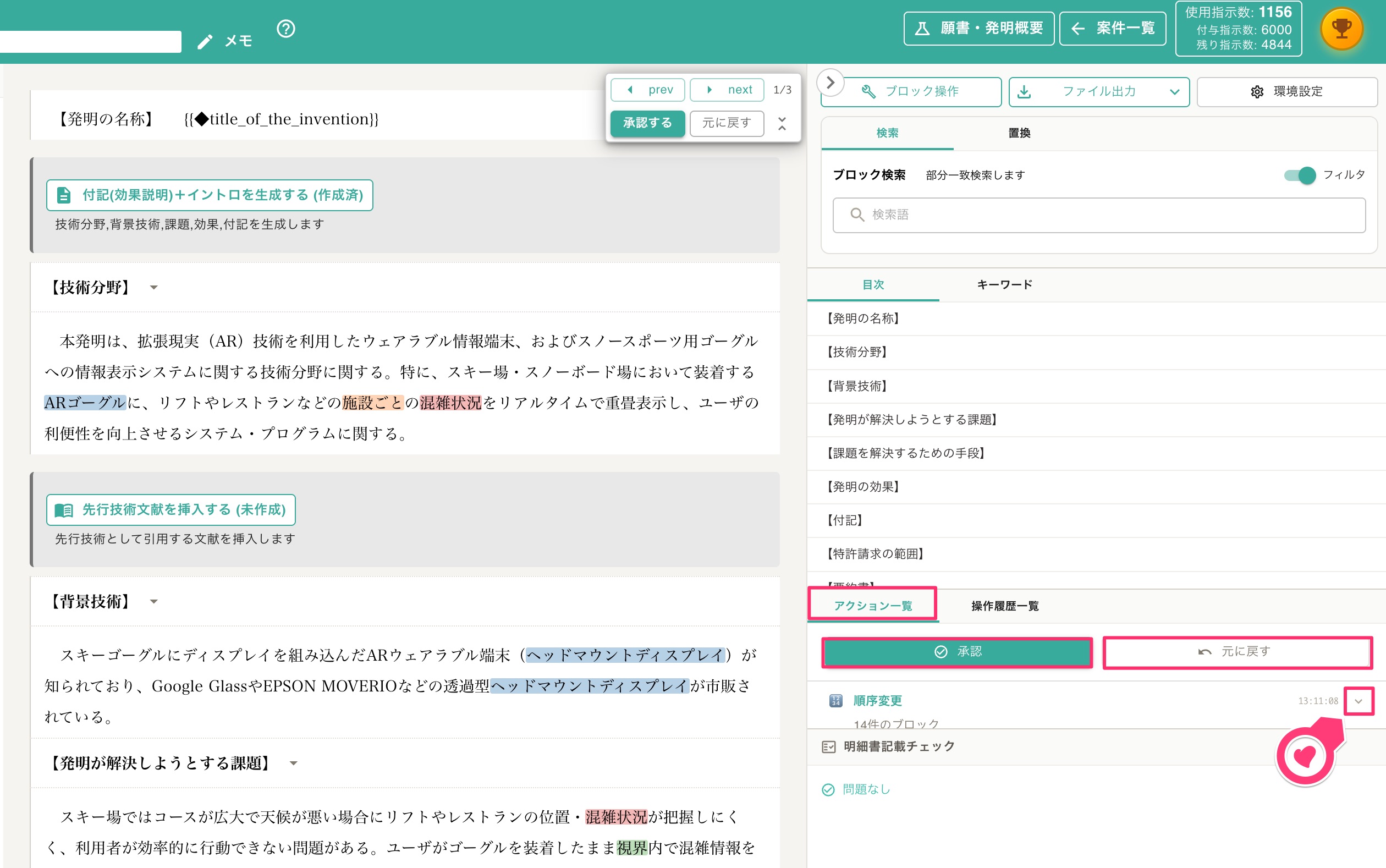Screen dimensions: 1386x868
Task: Select the キーワード tab
Action: pyautogui.click(x=1004, y=285)
